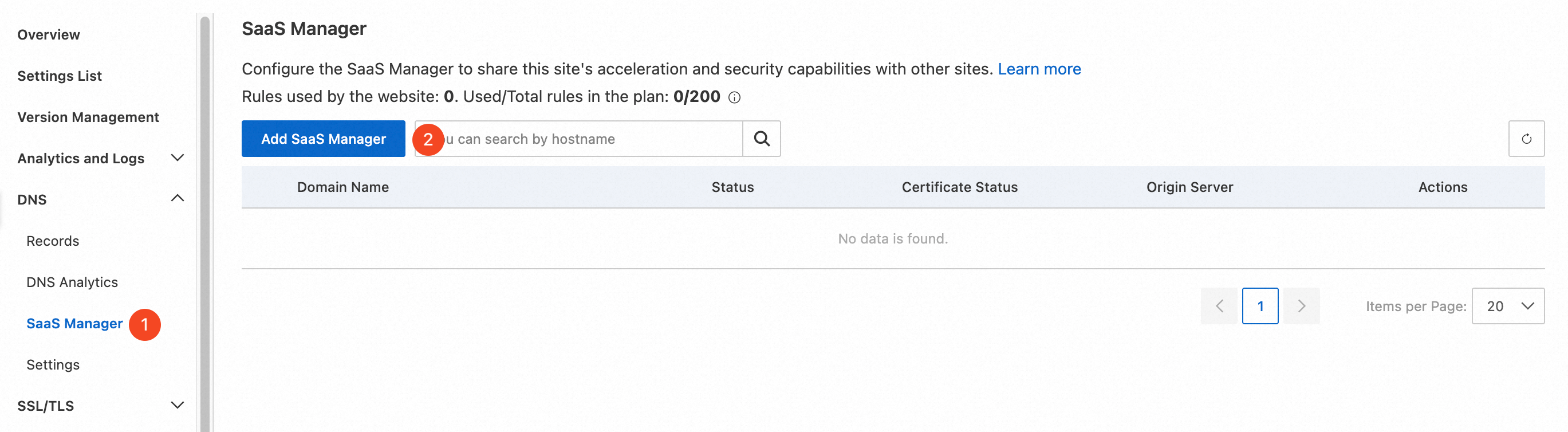Click the info icon beside 0/200

(735, 97)
